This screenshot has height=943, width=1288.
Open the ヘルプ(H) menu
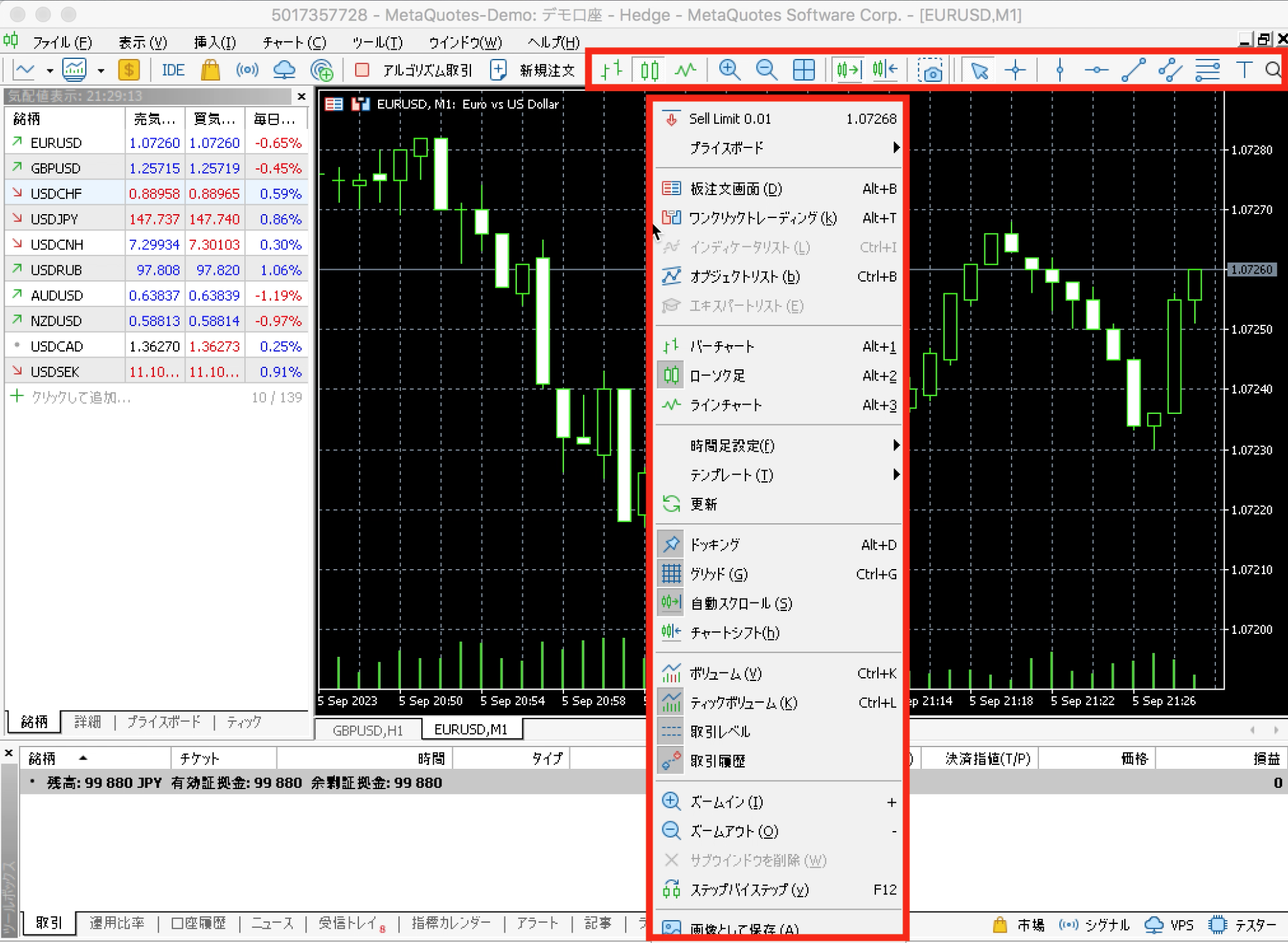tap(554, 43)
